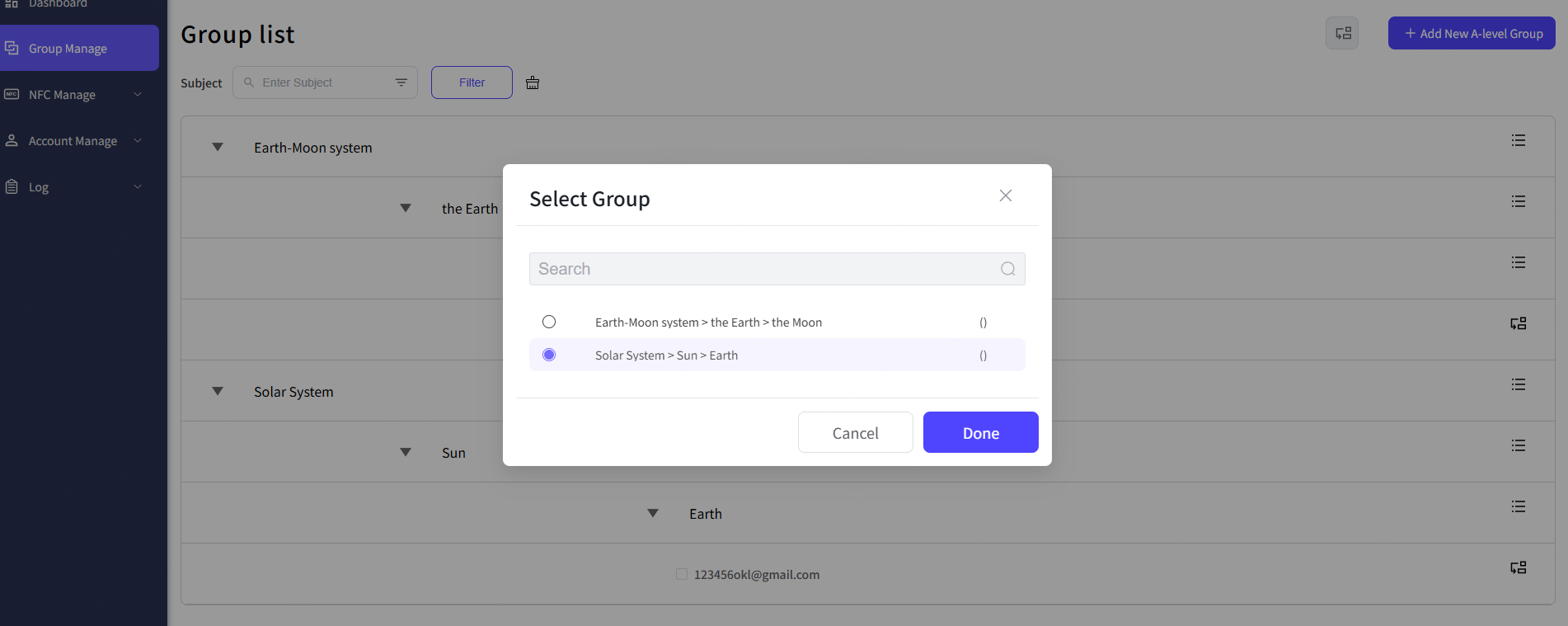The width and height of the screenshot is (1568, 626).
Task: Collapse the Solar System group
Action: point(218,392)
